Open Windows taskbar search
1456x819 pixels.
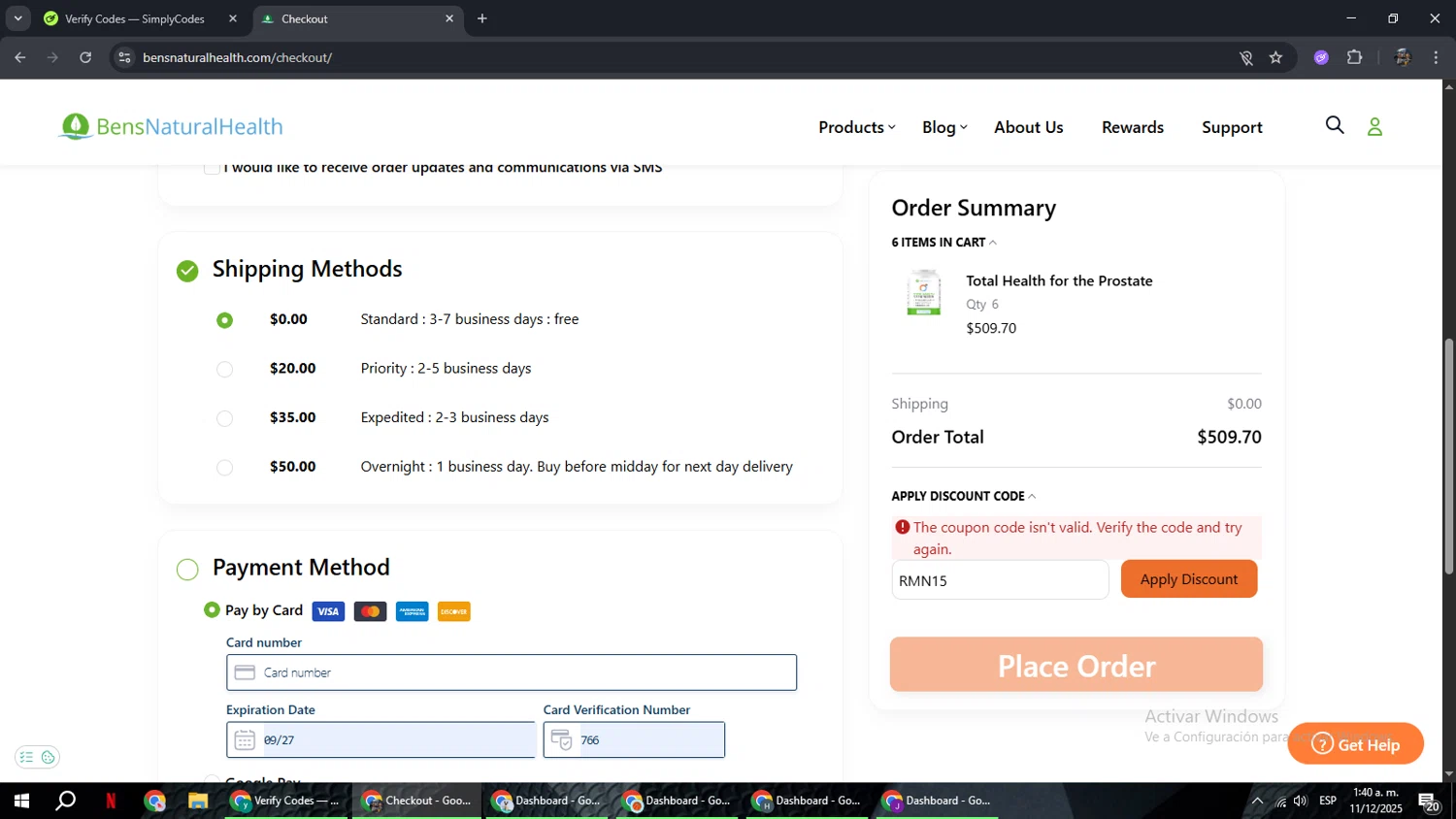66,801
